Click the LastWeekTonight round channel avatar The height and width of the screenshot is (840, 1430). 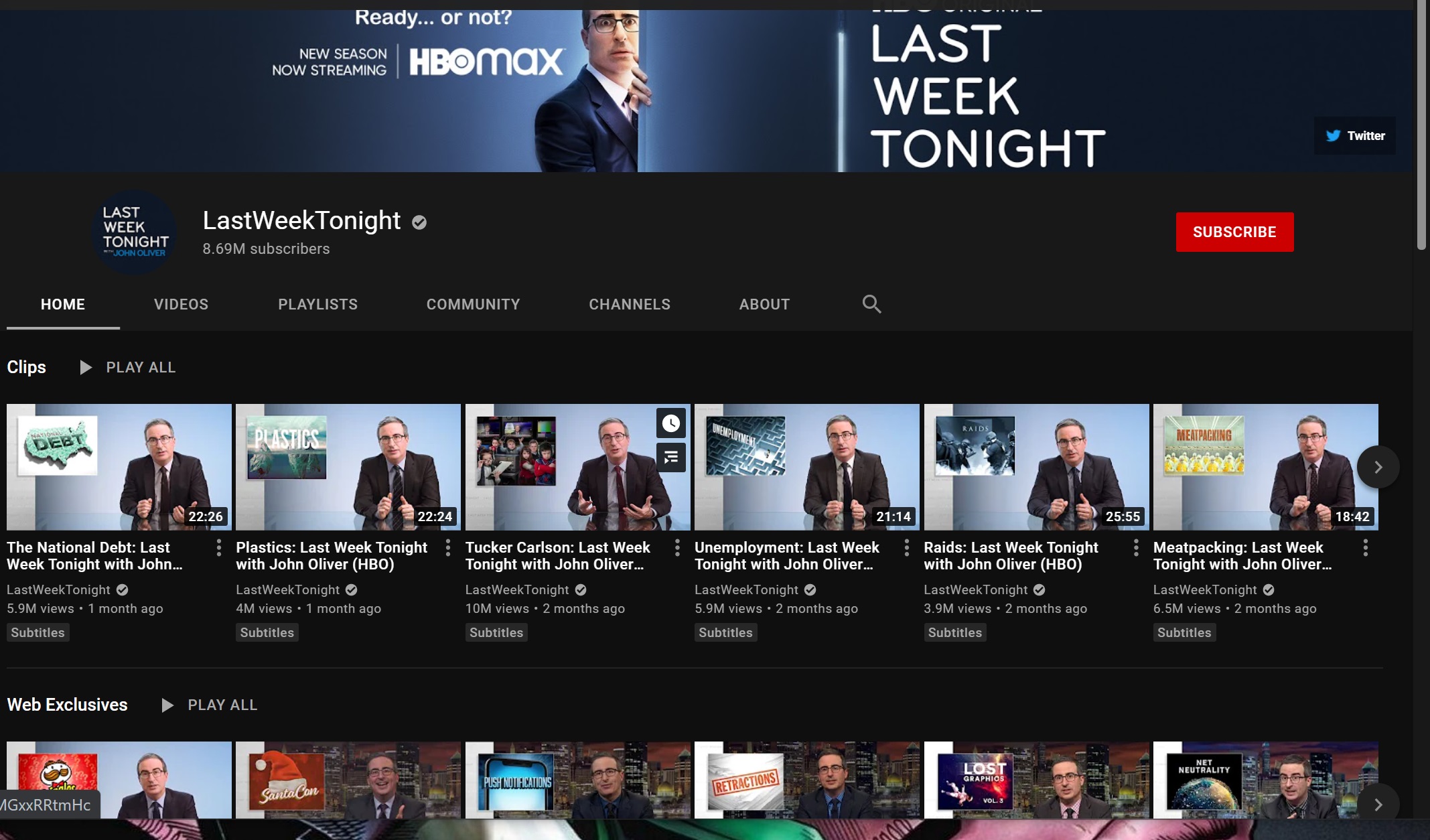[134, 232]
